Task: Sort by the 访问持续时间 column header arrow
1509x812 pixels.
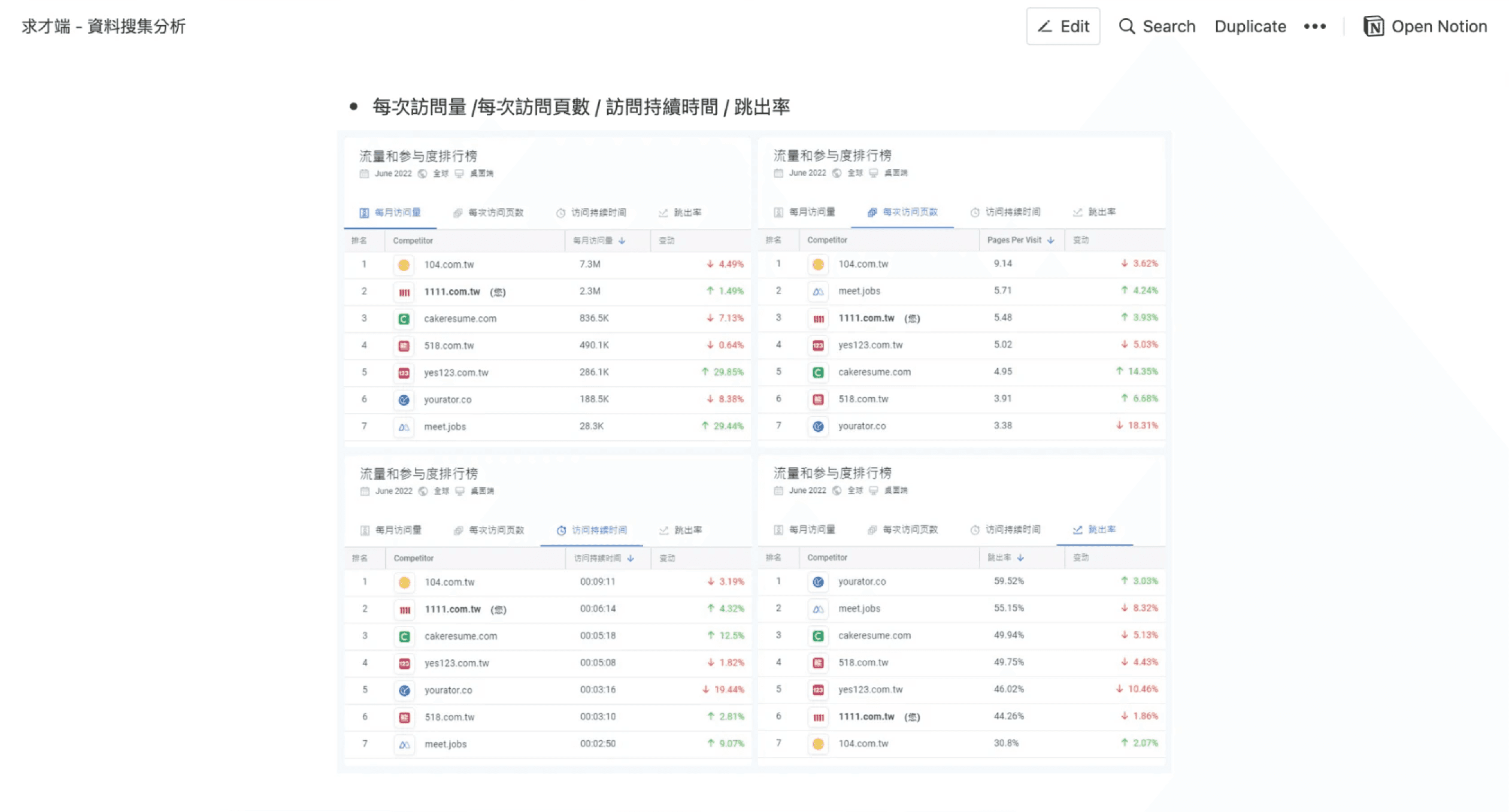Action: [631, 558]
